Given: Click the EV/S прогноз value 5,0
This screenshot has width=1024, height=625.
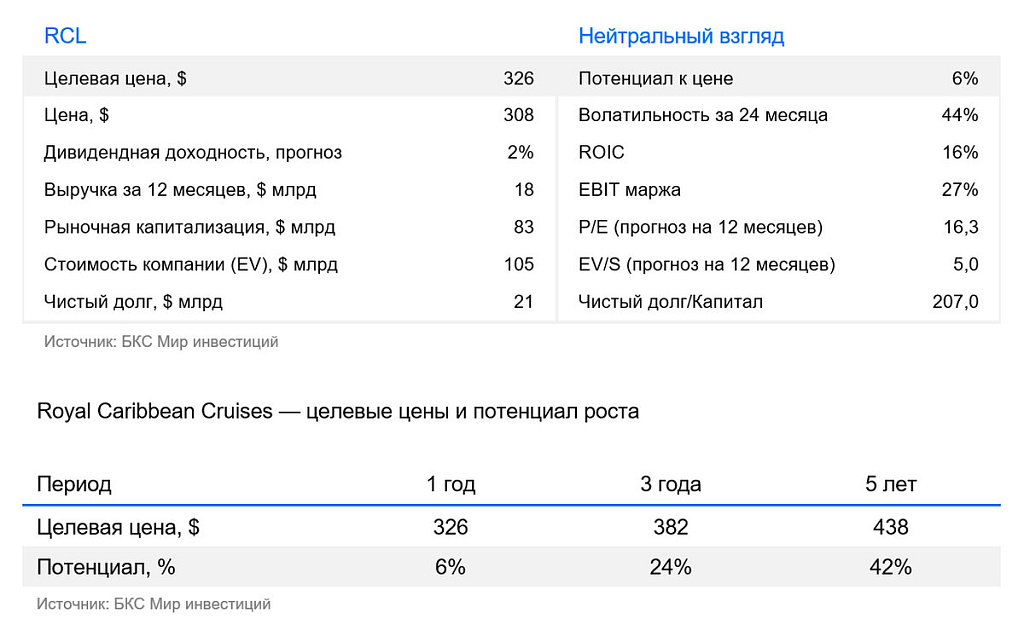Looking at the screenshot, I should [x=965, y=264].
